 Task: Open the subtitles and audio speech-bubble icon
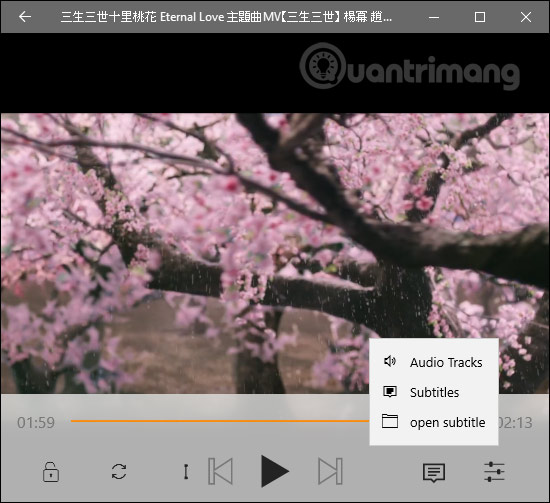point(434,472)
